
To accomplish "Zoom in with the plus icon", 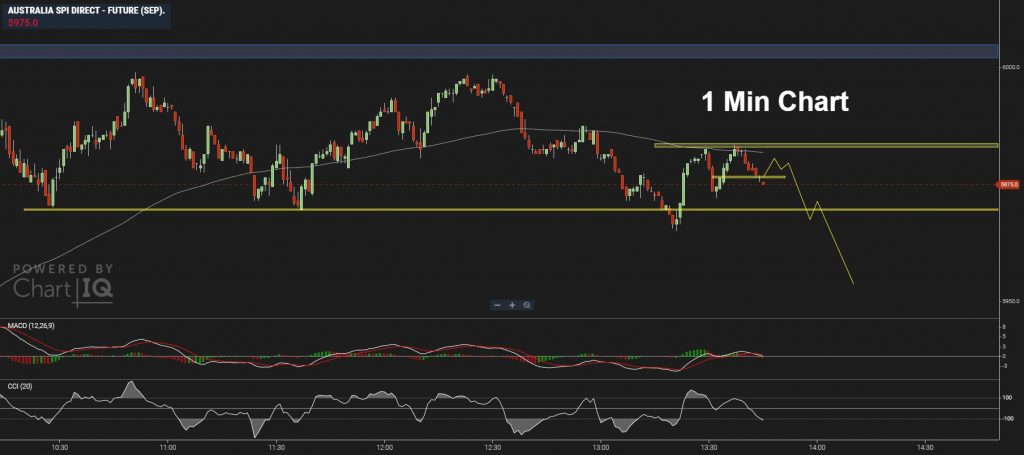I will click(x=512, y=305).
